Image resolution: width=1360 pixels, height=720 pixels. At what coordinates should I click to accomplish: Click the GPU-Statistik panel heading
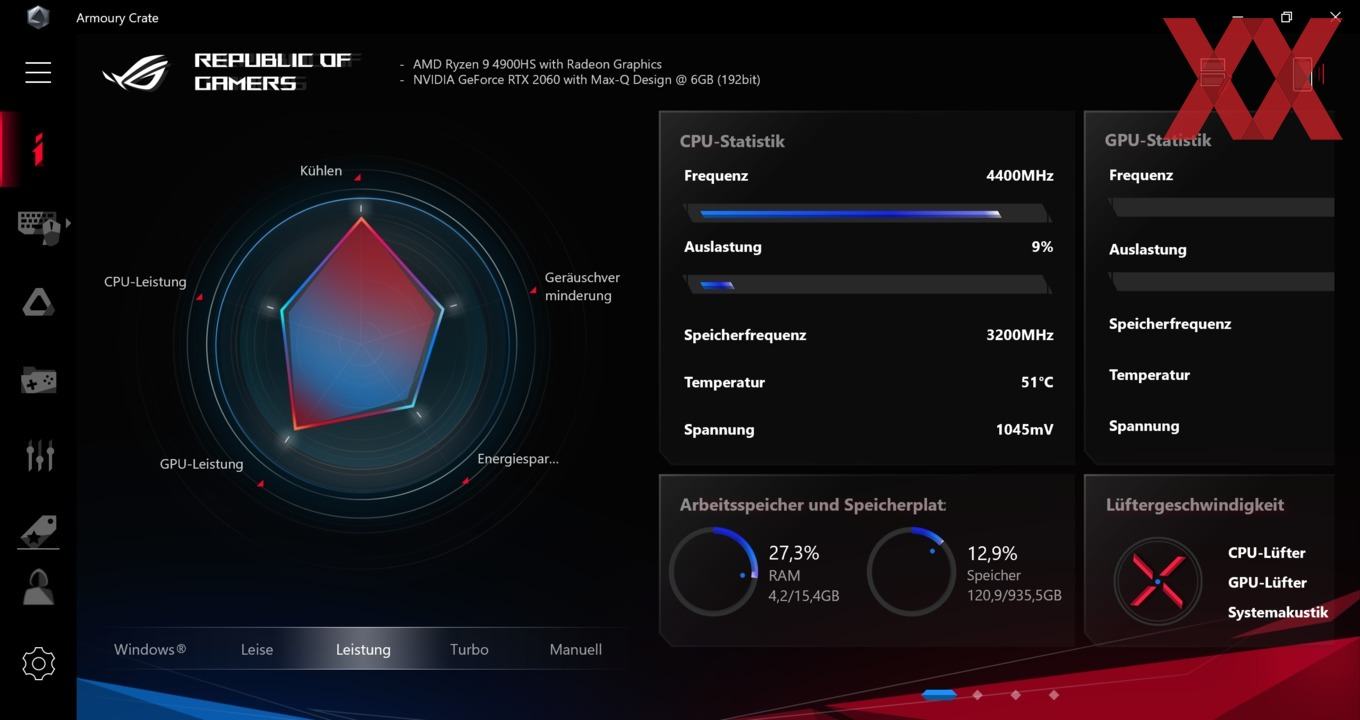point(1158,140)
